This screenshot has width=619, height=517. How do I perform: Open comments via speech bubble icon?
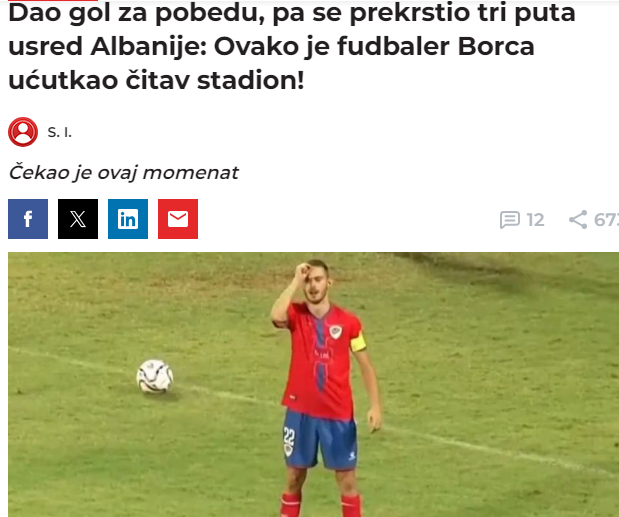[x=510, y=220]
